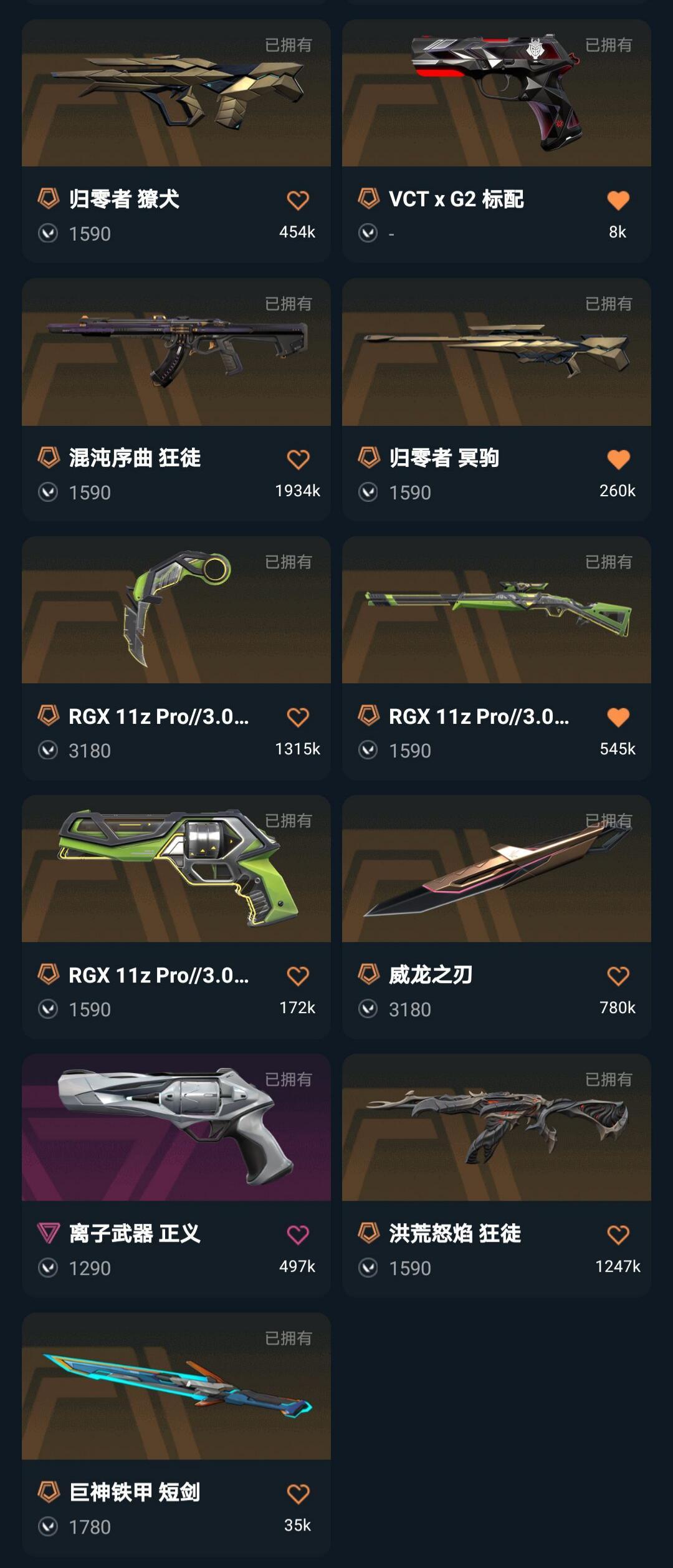Like the 洪荒怒焰 狂徒 skin with 1247k
This screenshot has height=1568, width=673.
[618, 1234]
